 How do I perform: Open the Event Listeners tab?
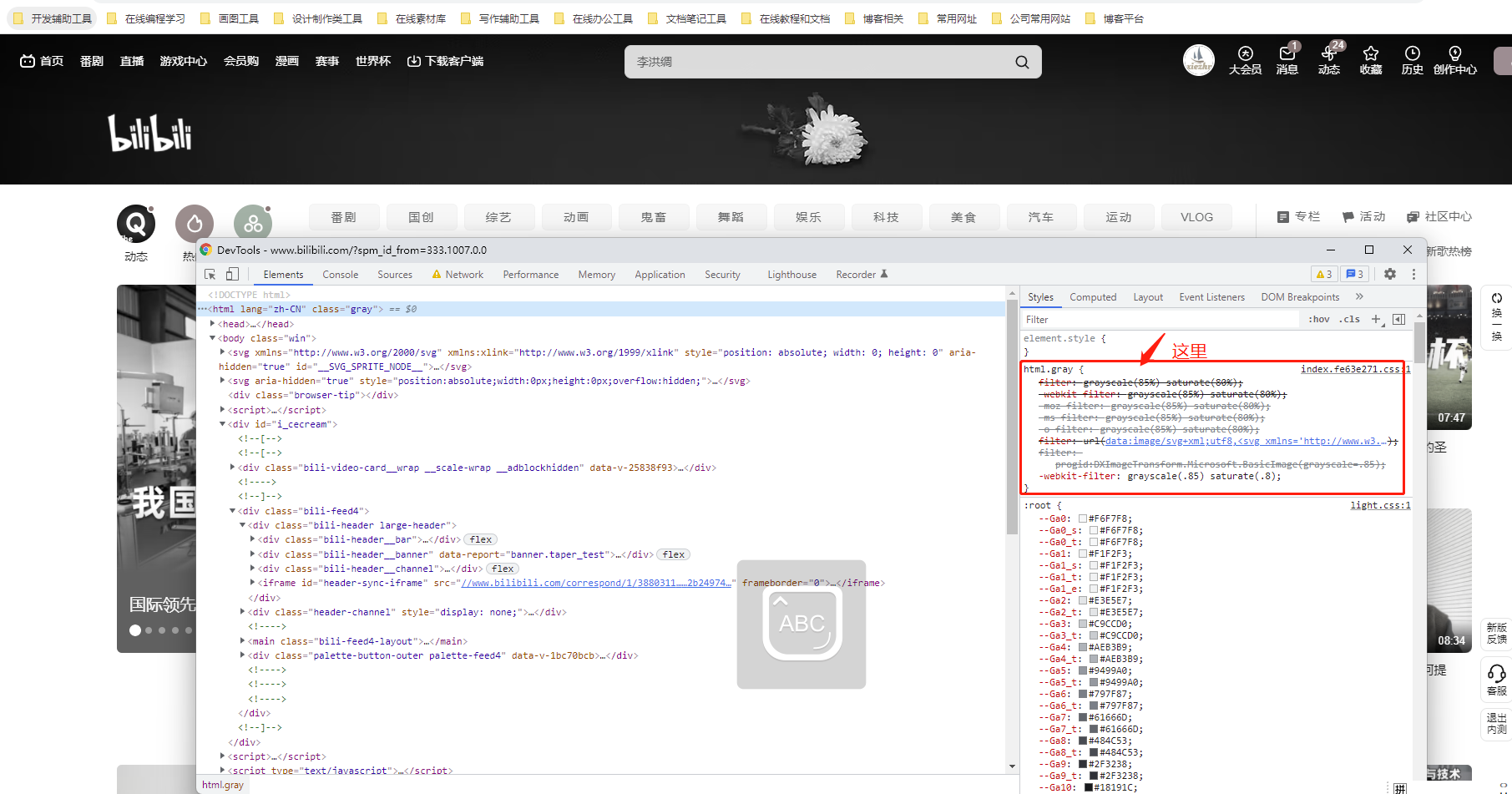point(1211,297)
